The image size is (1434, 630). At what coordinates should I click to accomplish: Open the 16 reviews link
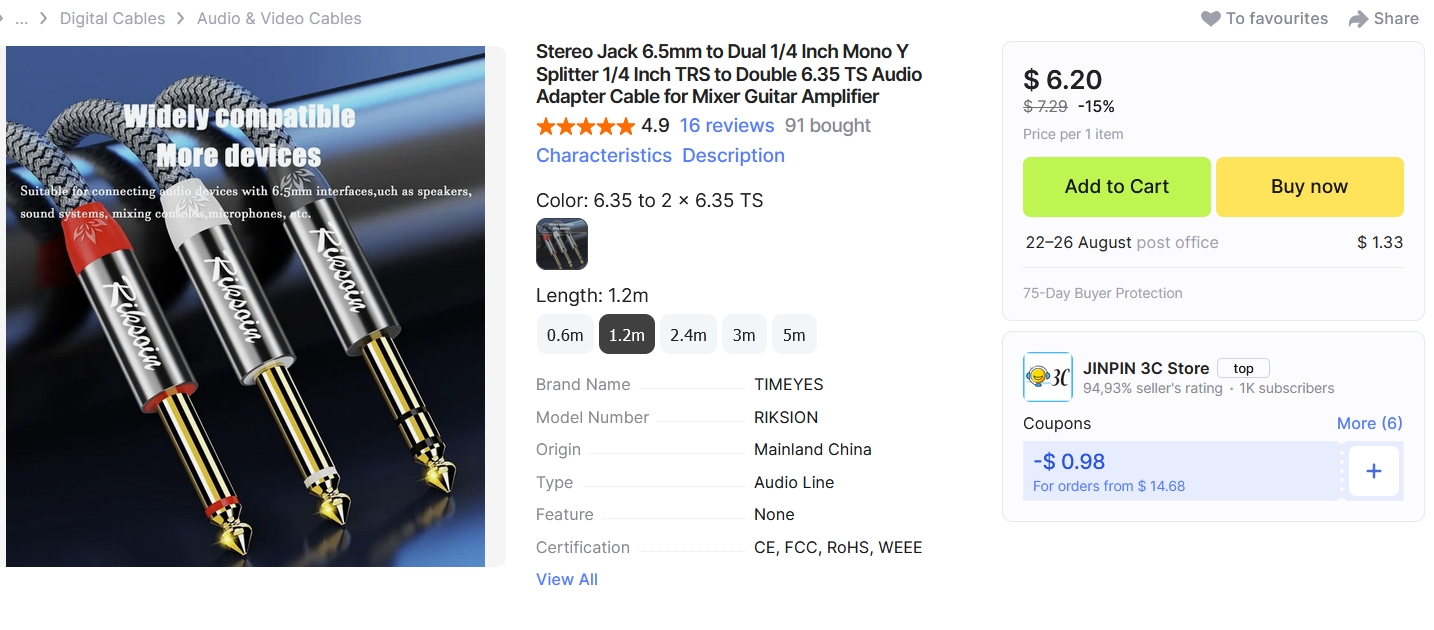pyautogui.click(x=727, y=125)
